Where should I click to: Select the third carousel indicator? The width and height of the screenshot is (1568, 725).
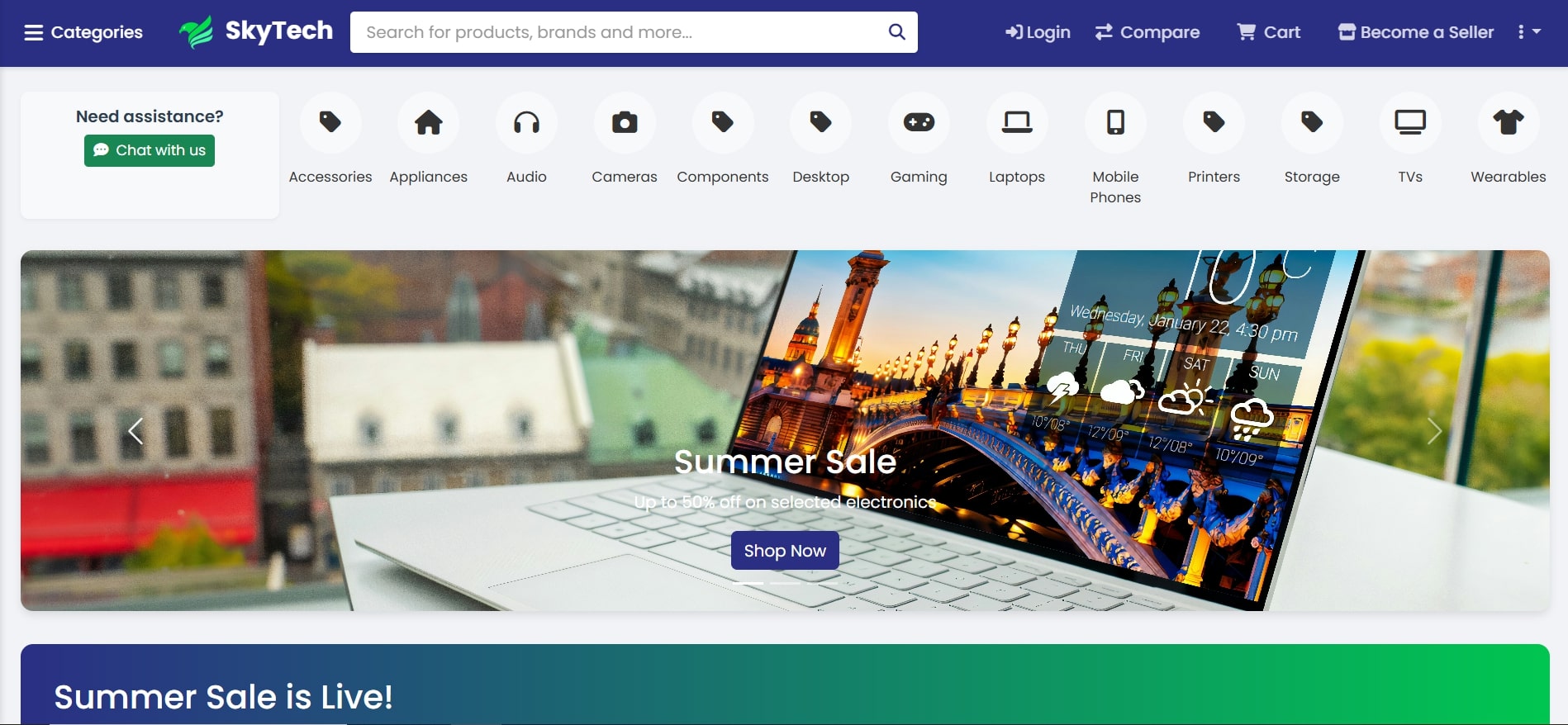(823, 583)
